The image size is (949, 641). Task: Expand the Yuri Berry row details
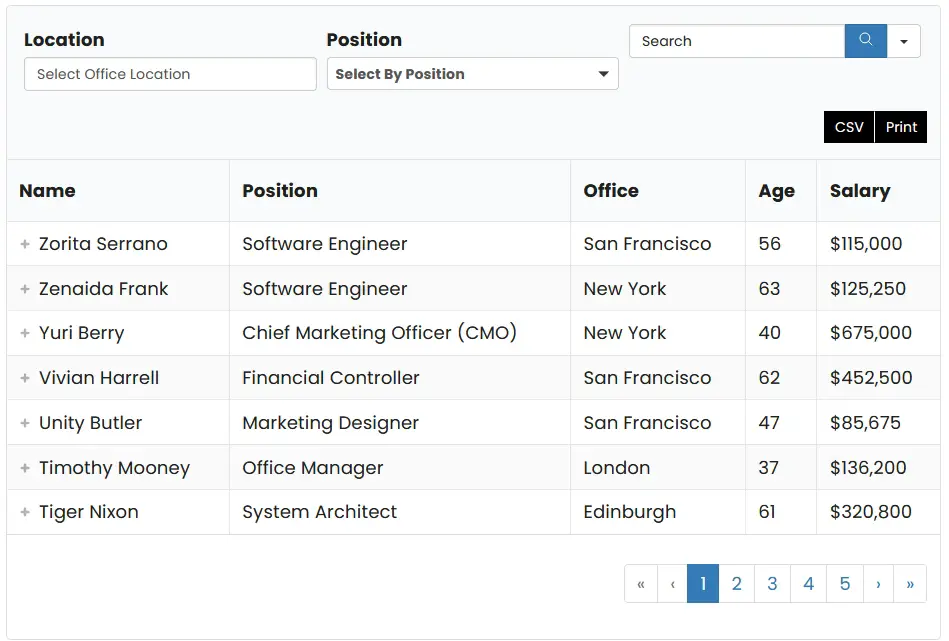tap(25, 333)
